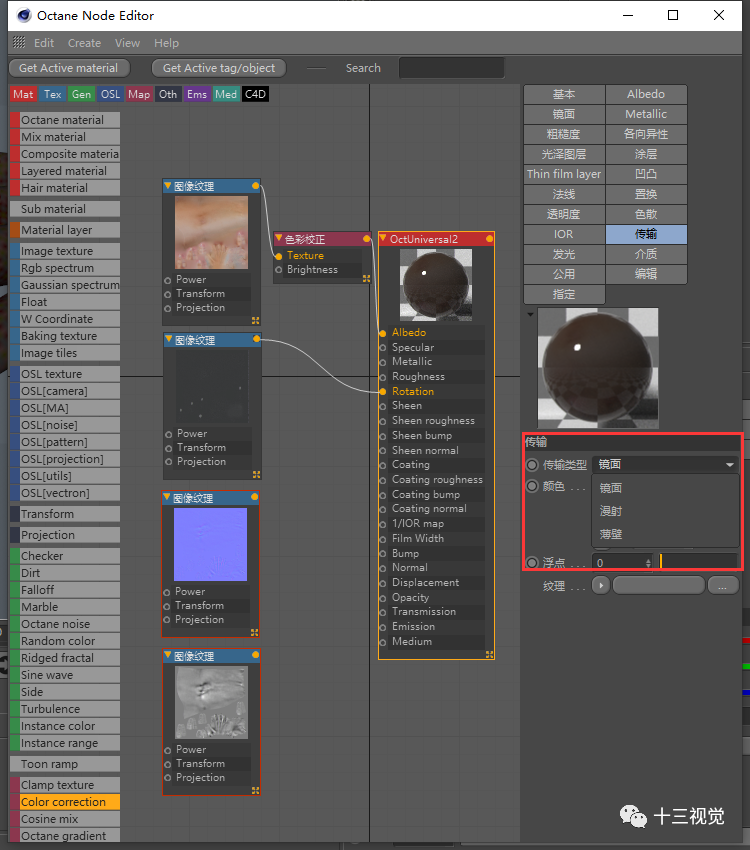Viewport: 750px width, 850px height.
Task: Click Get Active material button
Action: click(69, 68)
